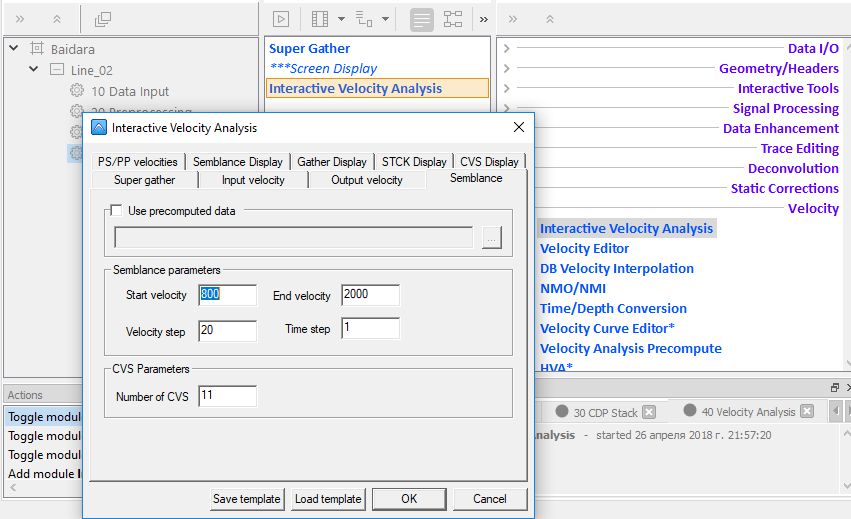Close the 30 CDP Stack log tab

[649, 412]
